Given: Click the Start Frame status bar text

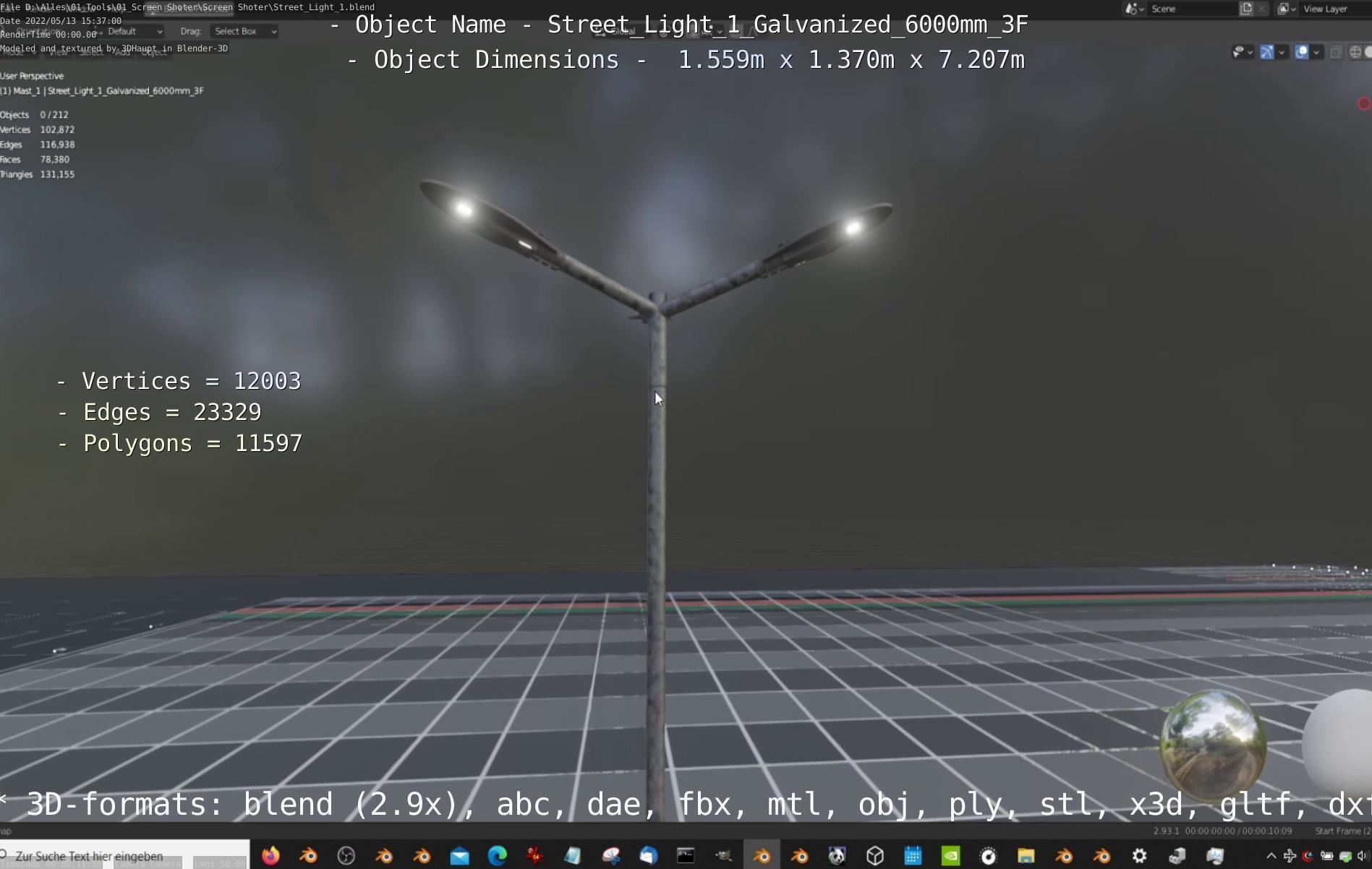Looking at the screenshot, I should [x=1343, y=831].
